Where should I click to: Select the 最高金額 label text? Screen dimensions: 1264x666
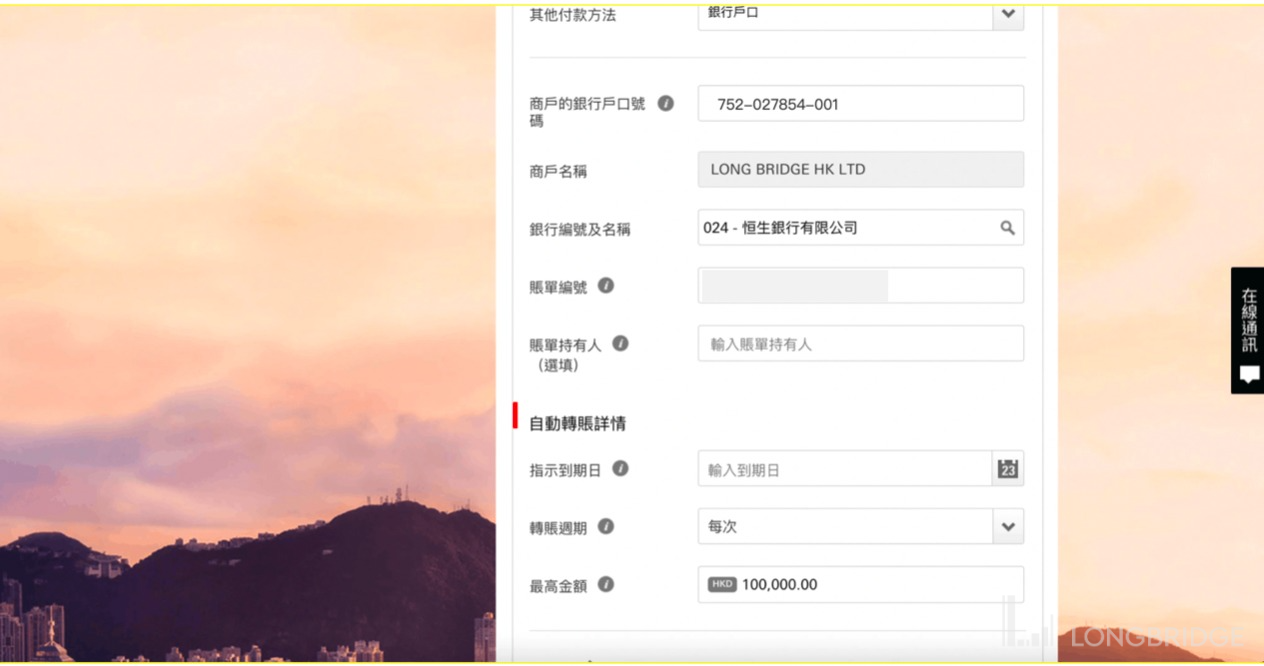pos(558,586)
